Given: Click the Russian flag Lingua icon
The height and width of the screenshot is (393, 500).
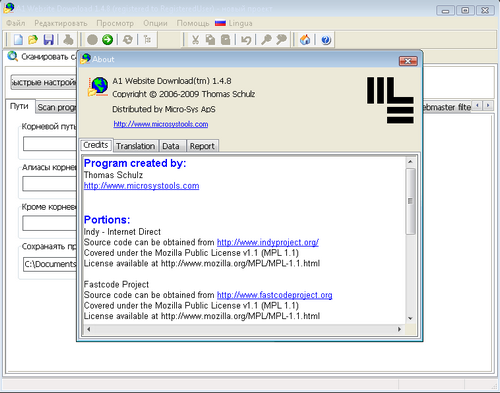Looking at the screenshot, I should click(x=220, y=23).
